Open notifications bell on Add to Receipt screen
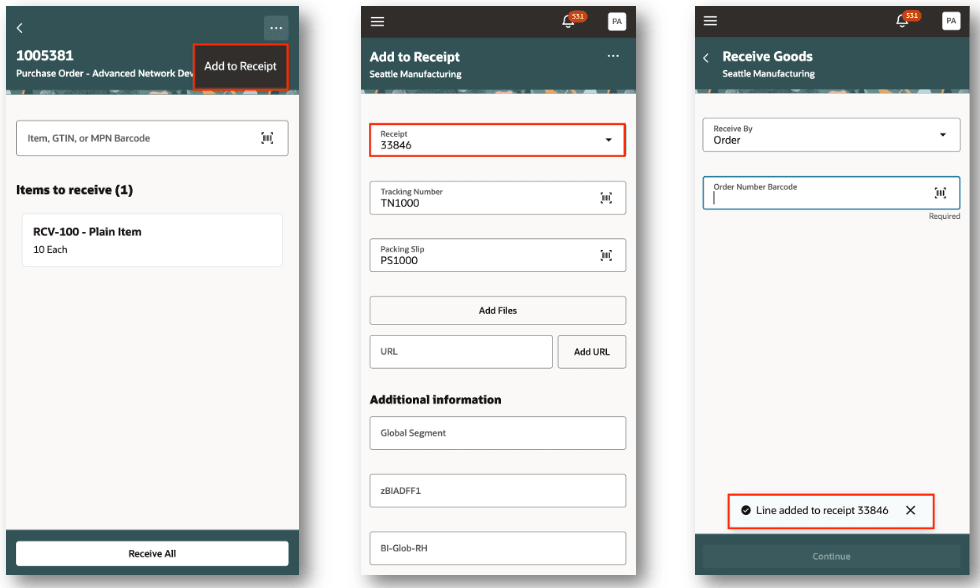The image size is (980, 588). pyautogui.click(x=568, y=21)
